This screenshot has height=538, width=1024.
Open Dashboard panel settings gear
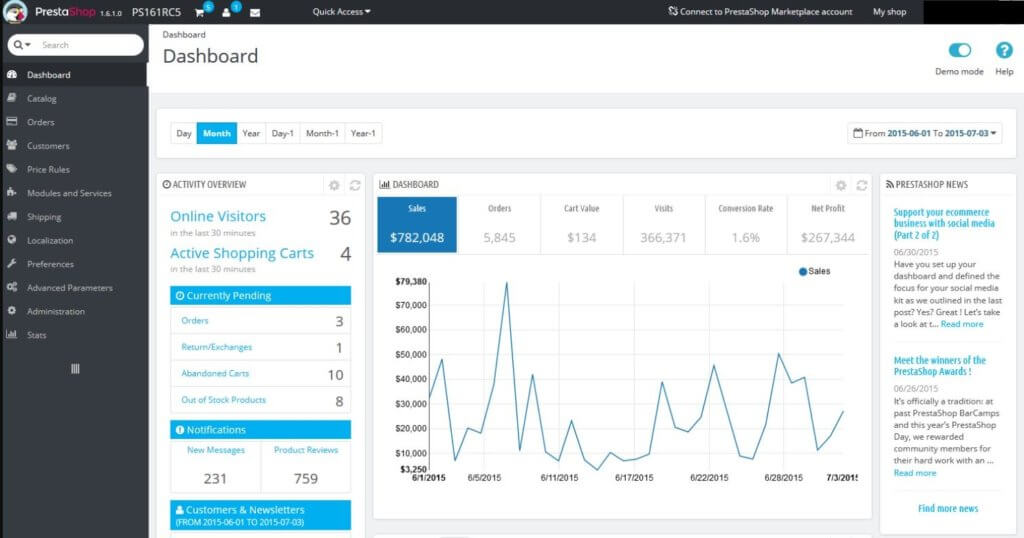[841, 185]
